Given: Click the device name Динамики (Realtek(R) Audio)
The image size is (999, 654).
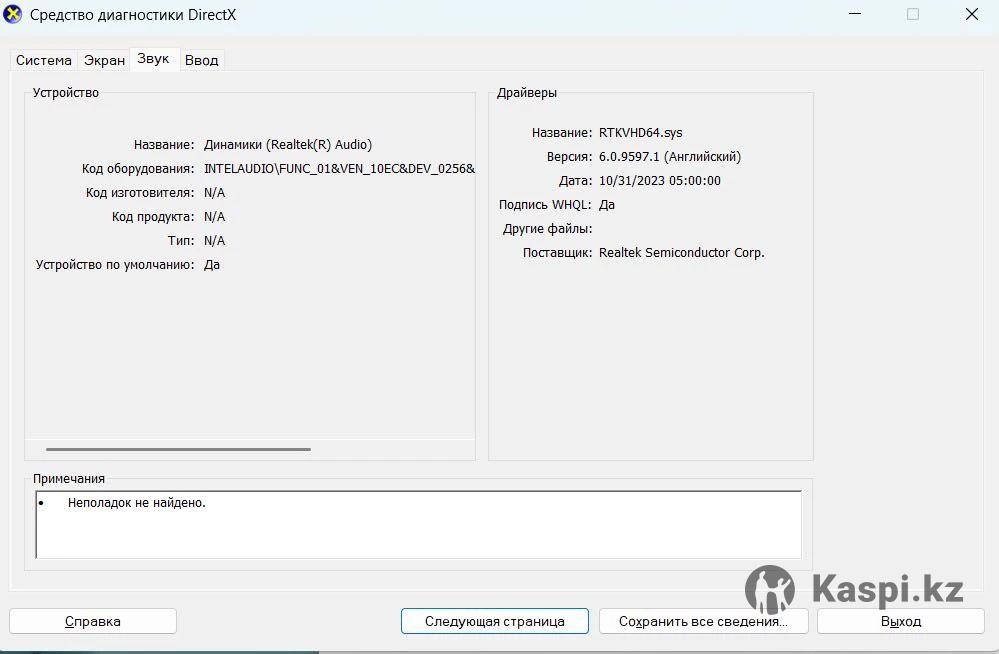Looking at the screenshot, I should click(x=288, y=145).
